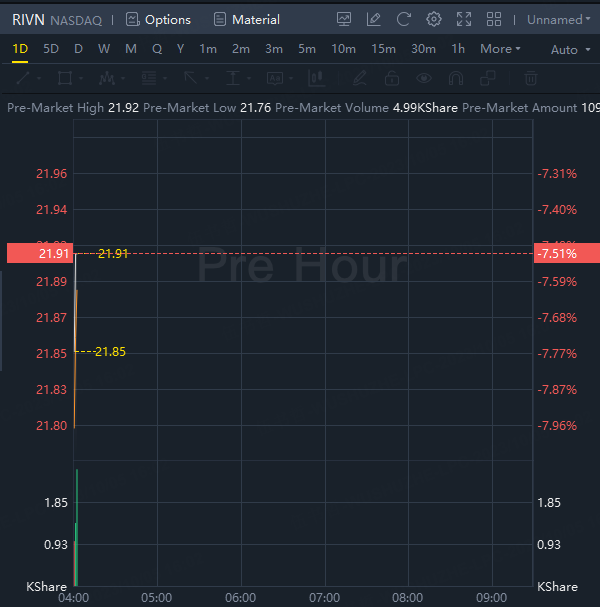Open the Auto scaling dropdown
600x607 pixels.
(569, 50)
